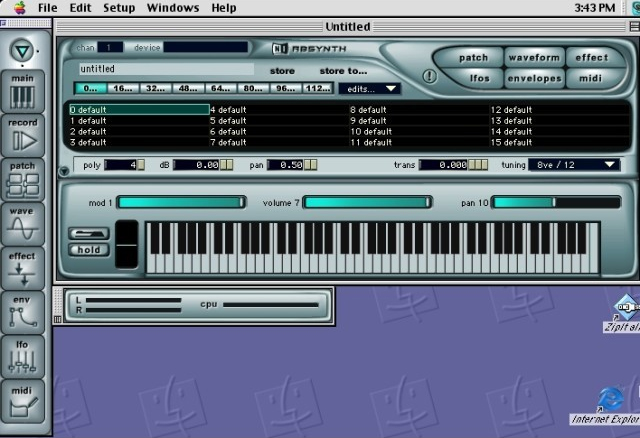Open the Windows menu

point(173,8)
